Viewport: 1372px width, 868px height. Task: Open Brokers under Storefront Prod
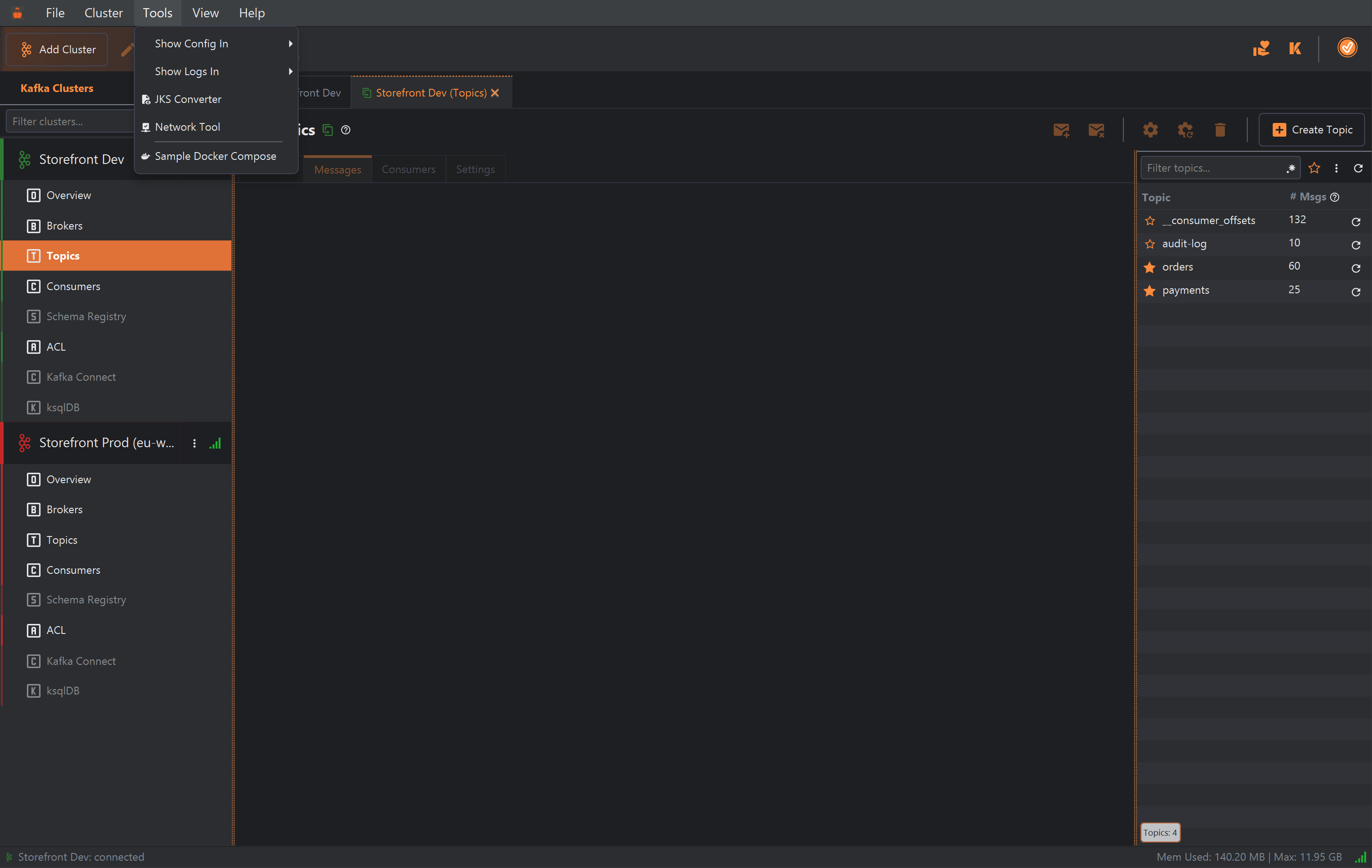(x=117, y=509)
